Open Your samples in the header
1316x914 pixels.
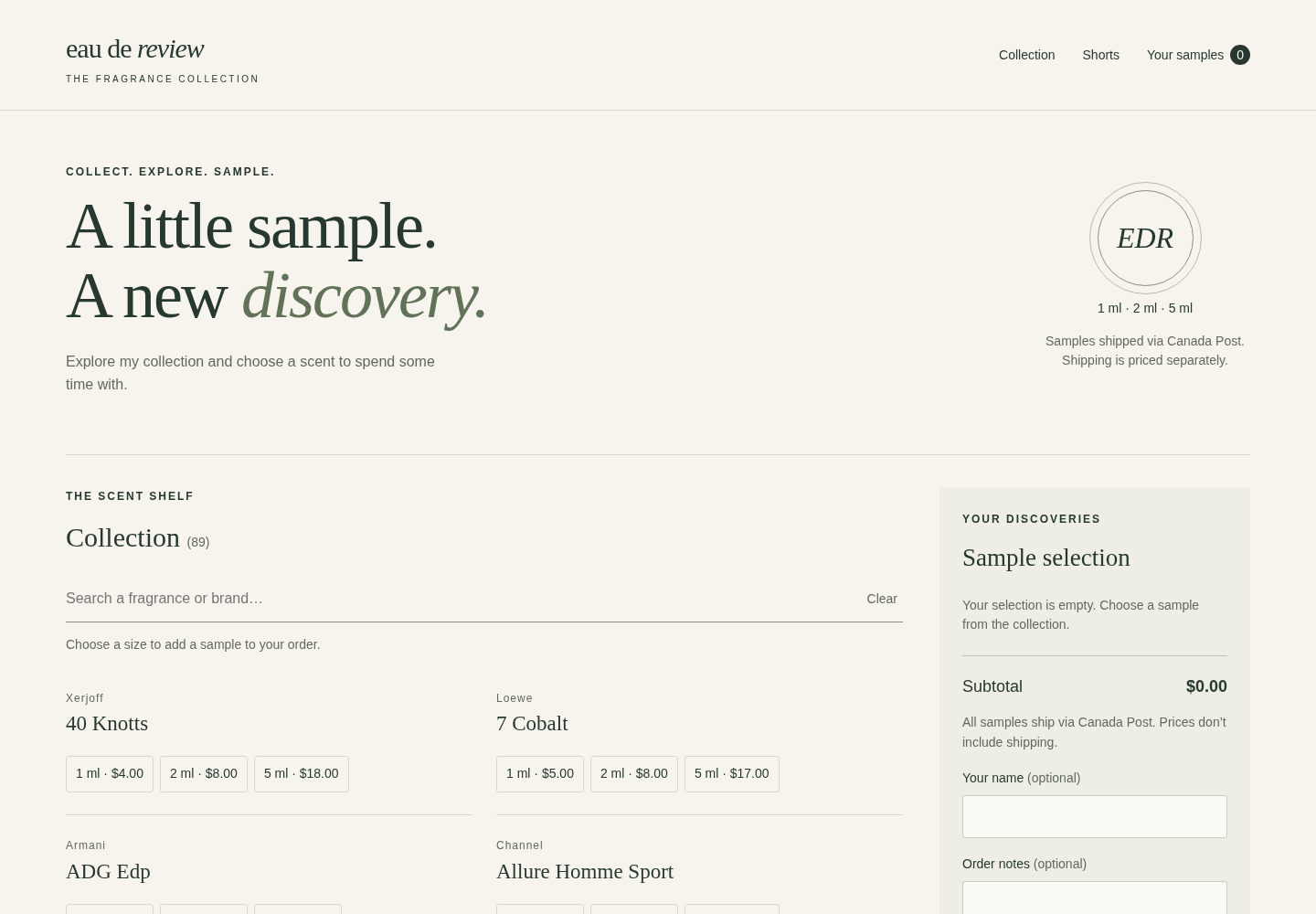(x=1198, y=55)
